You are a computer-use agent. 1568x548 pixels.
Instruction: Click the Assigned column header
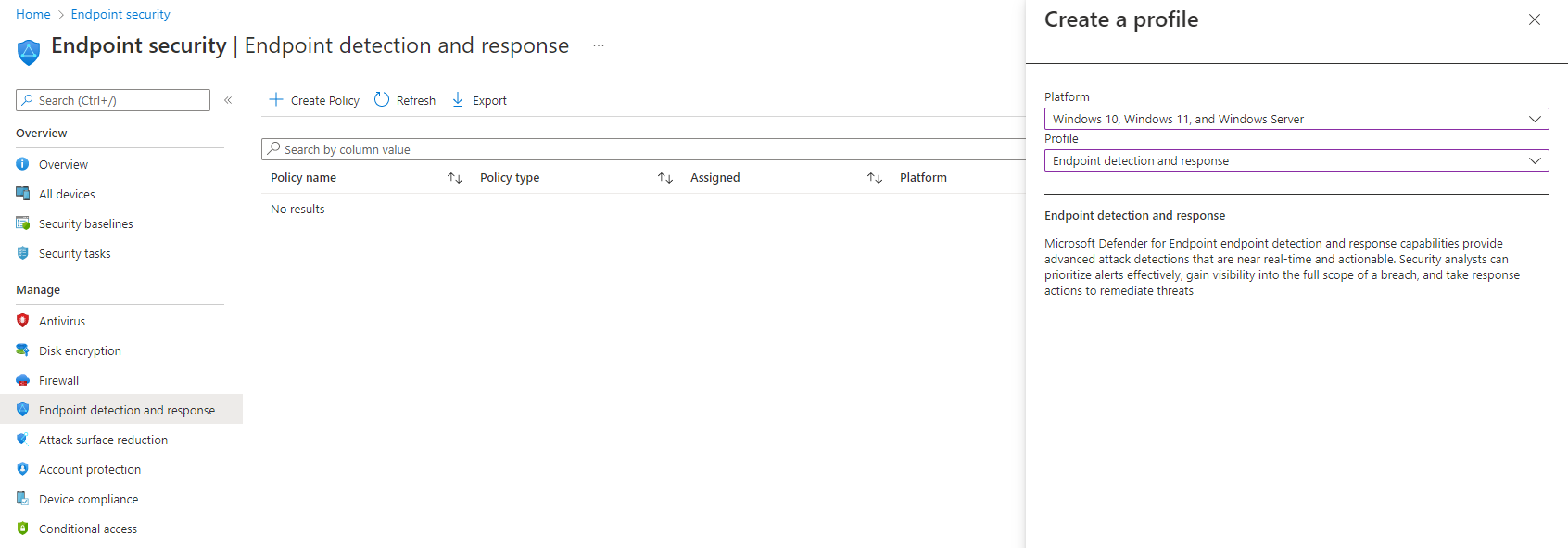coord(715,178)
